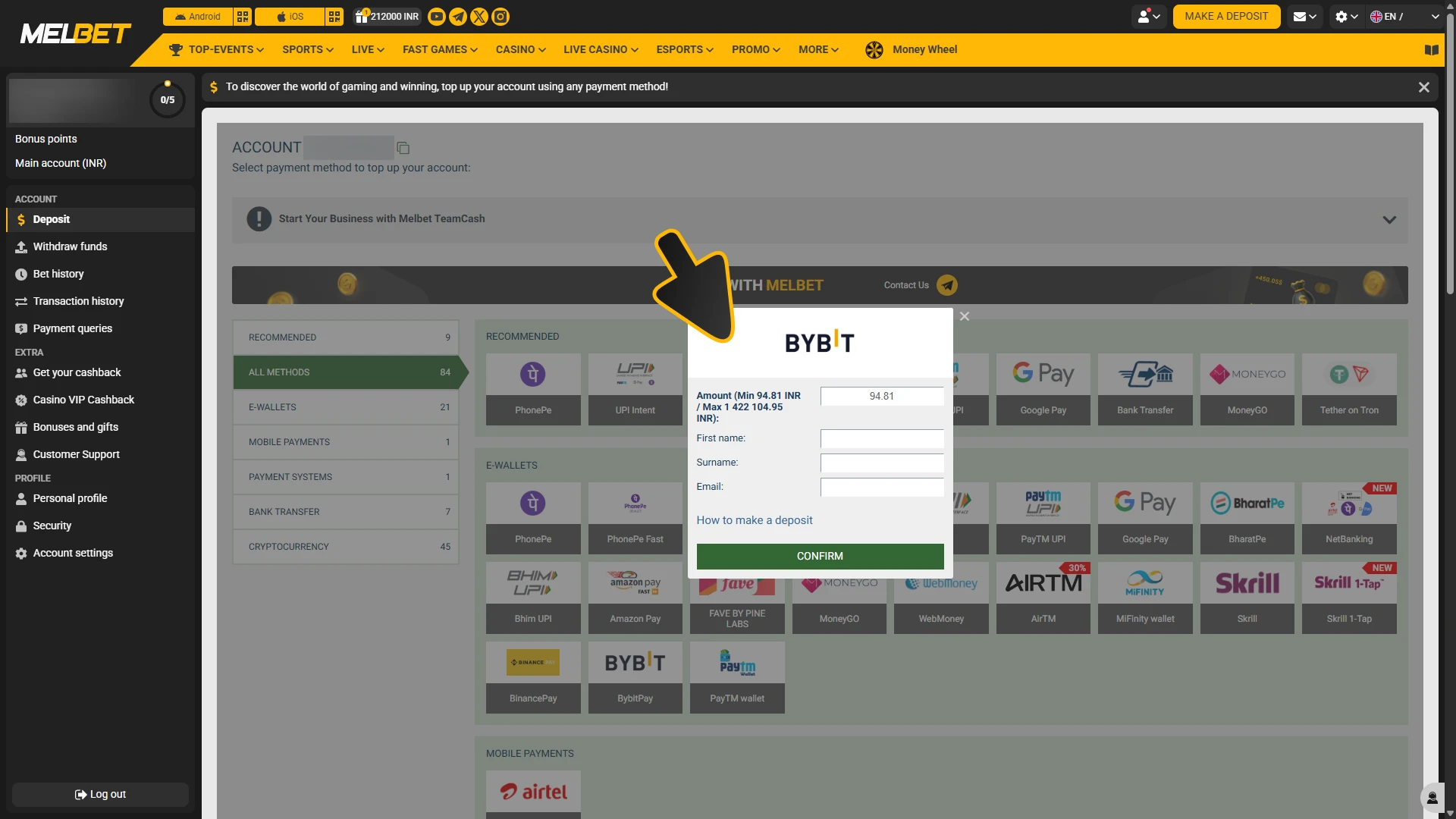Select airtel mobile payment
The width and height of the screenshot is (1456, 819).
533,793
